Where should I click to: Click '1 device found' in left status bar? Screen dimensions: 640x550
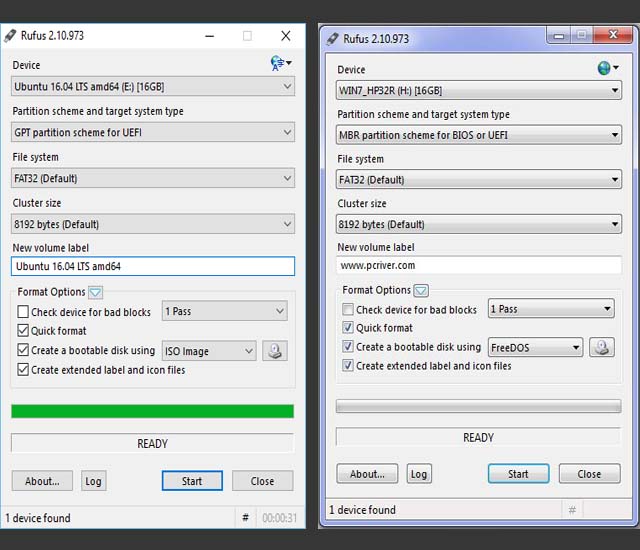[x=38, y=518]
